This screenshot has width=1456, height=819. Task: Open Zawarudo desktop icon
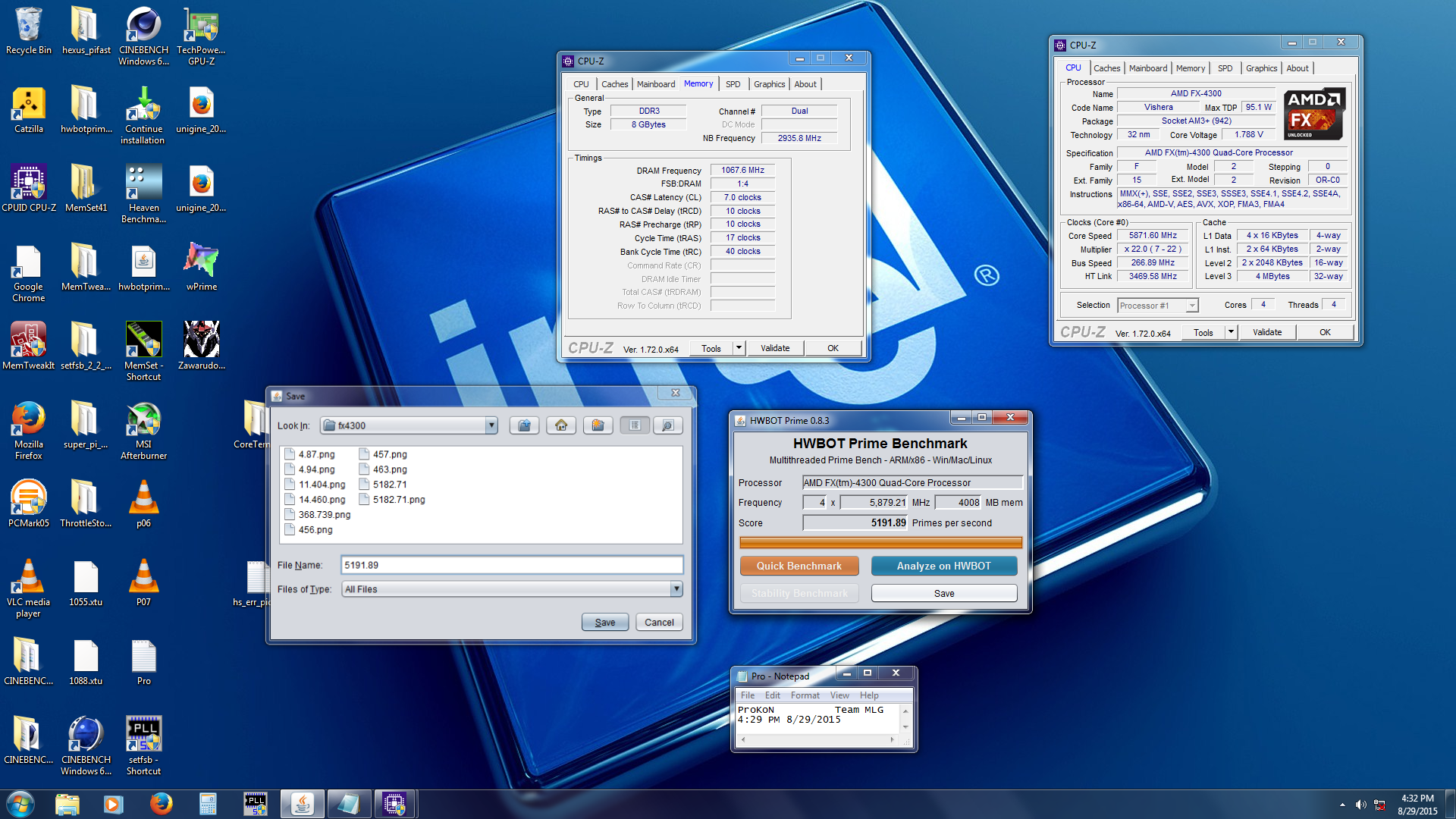(201, 347)
